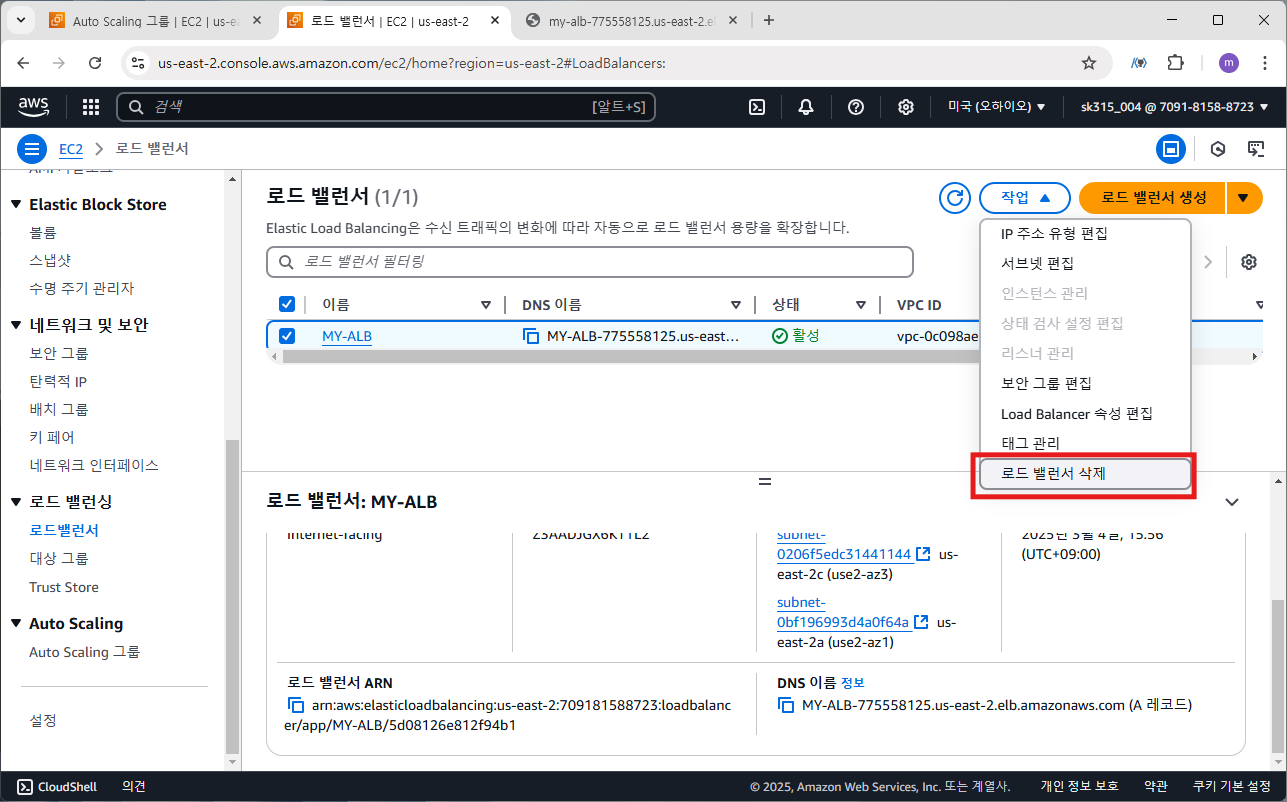The image size is (1287, 802).
Task: Open table preferences gear icon
Action: click(1249, 262)
